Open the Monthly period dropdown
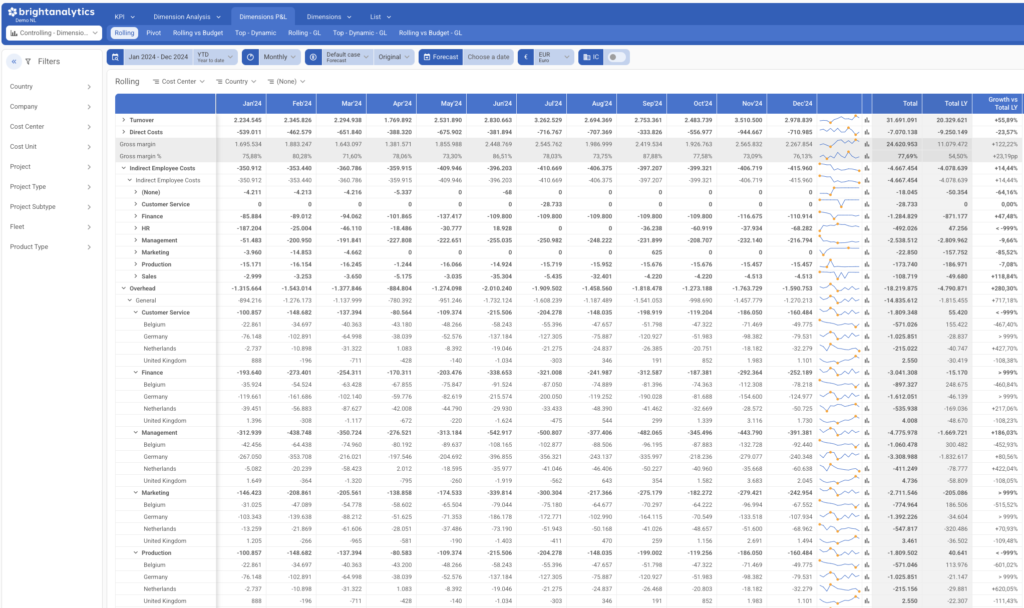 (x=280, y=57)
